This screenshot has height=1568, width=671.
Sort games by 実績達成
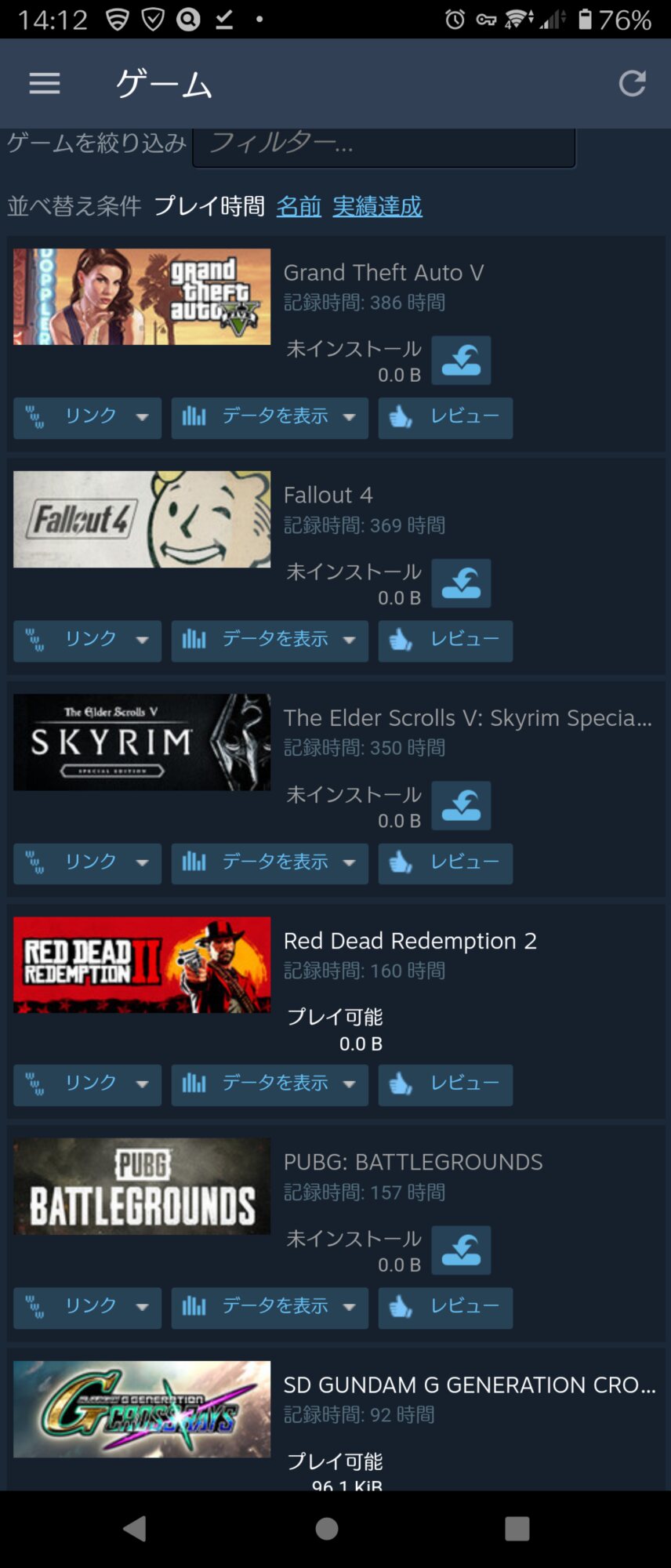click(x=377, y=206)
